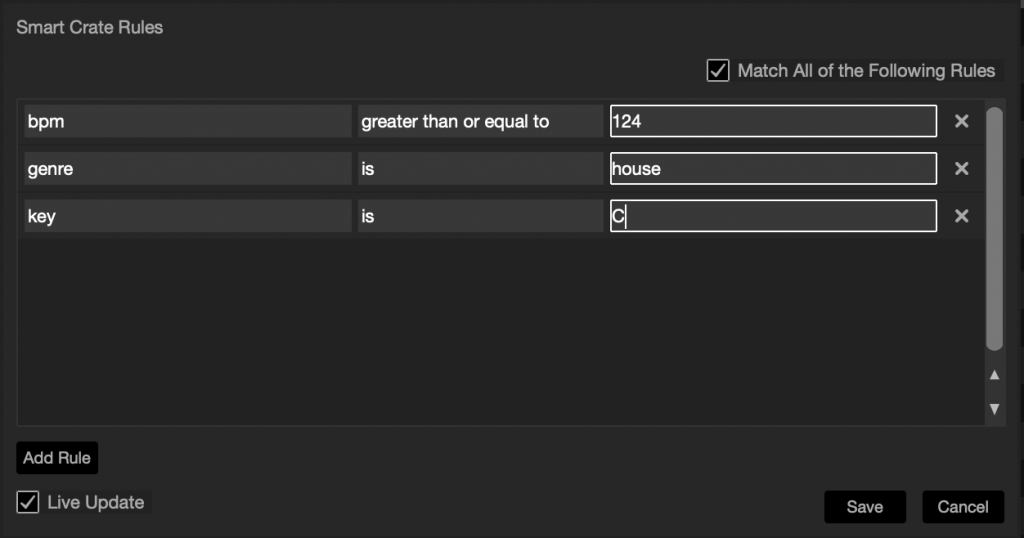
Task: Change the 'greater than or equal to' operator
Action: coord(480,121)
